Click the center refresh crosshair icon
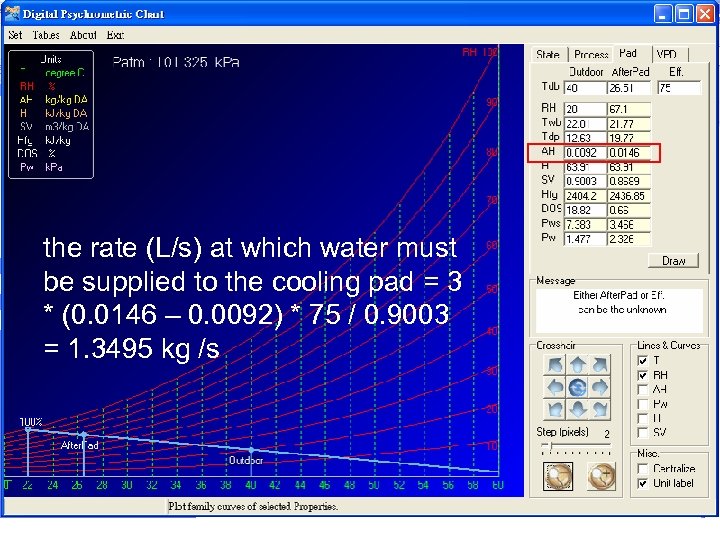Viewport: 720px width, 540px height. [577, 388]
